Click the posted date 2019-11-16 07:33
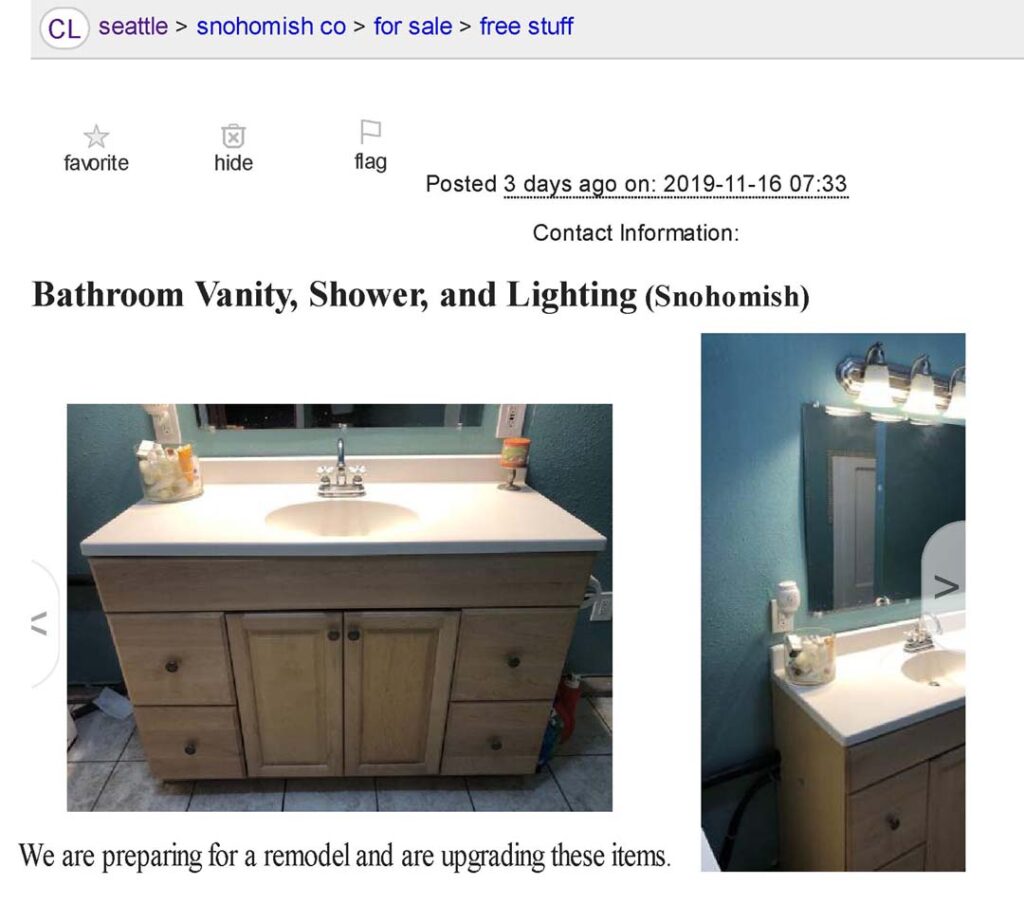The height and width of the screenshot is (922, 1024). 755,183
